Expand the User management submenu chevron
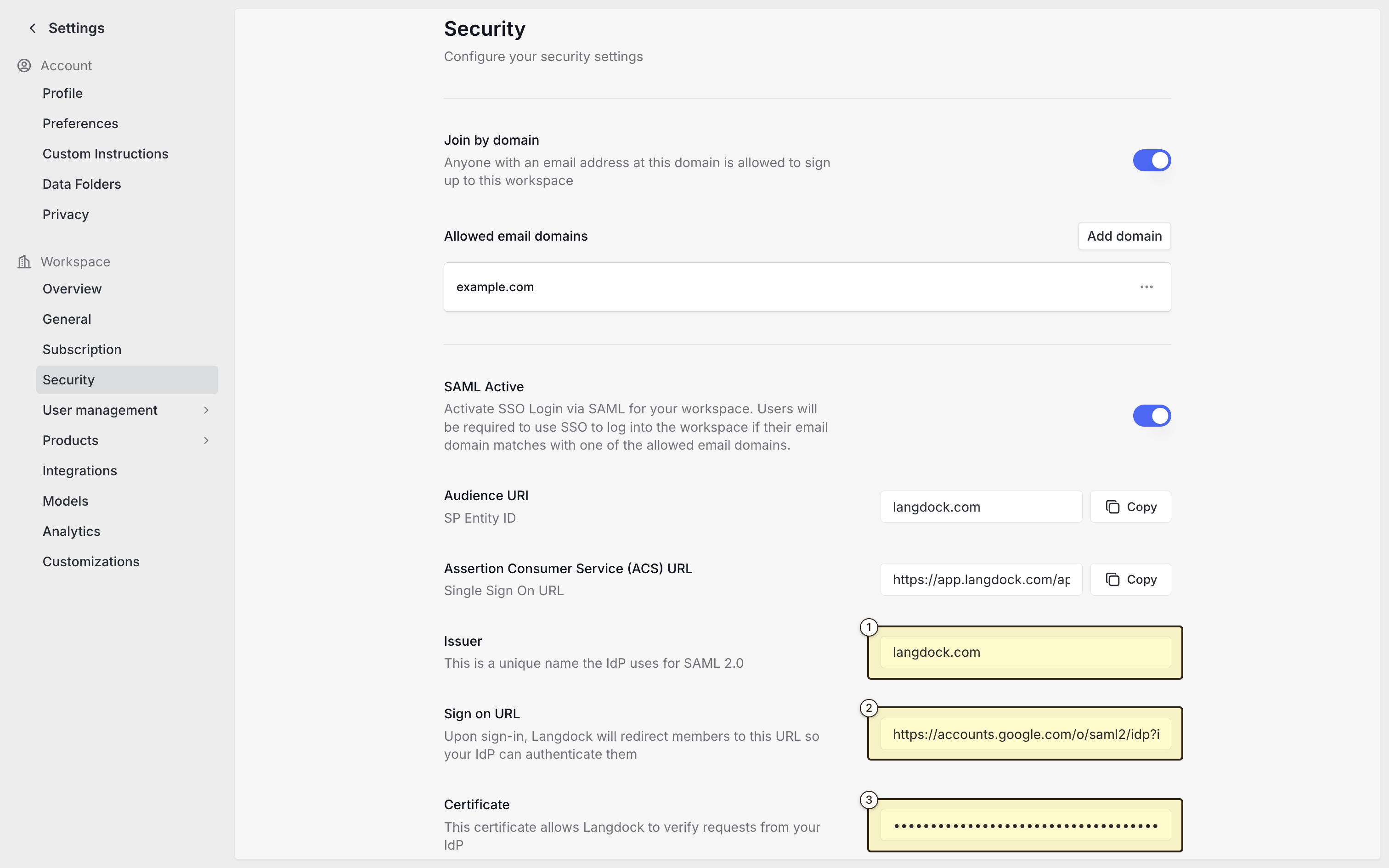Image resolution: width=1389 pixels, height=868 pixels. [x=206, y=410]
